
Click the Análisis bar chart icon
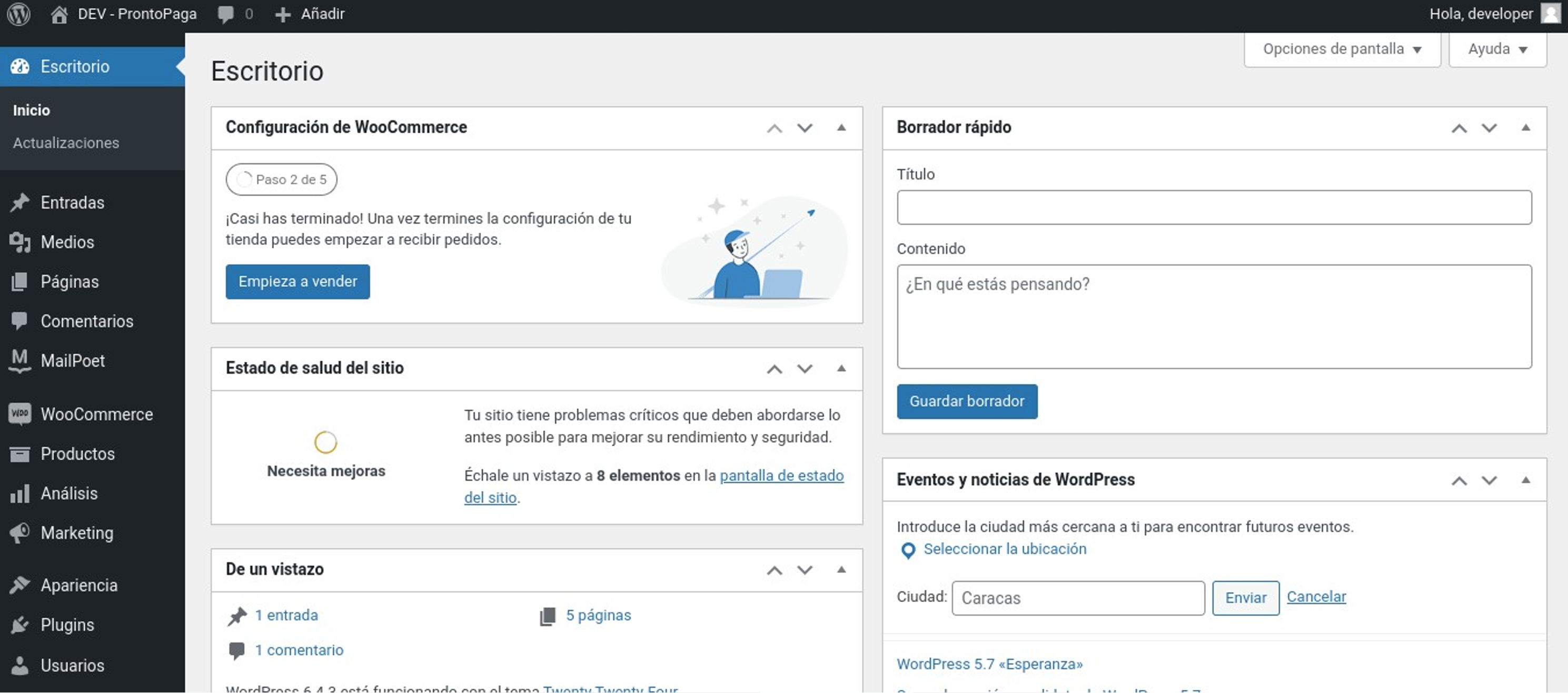tap(19, 493)
